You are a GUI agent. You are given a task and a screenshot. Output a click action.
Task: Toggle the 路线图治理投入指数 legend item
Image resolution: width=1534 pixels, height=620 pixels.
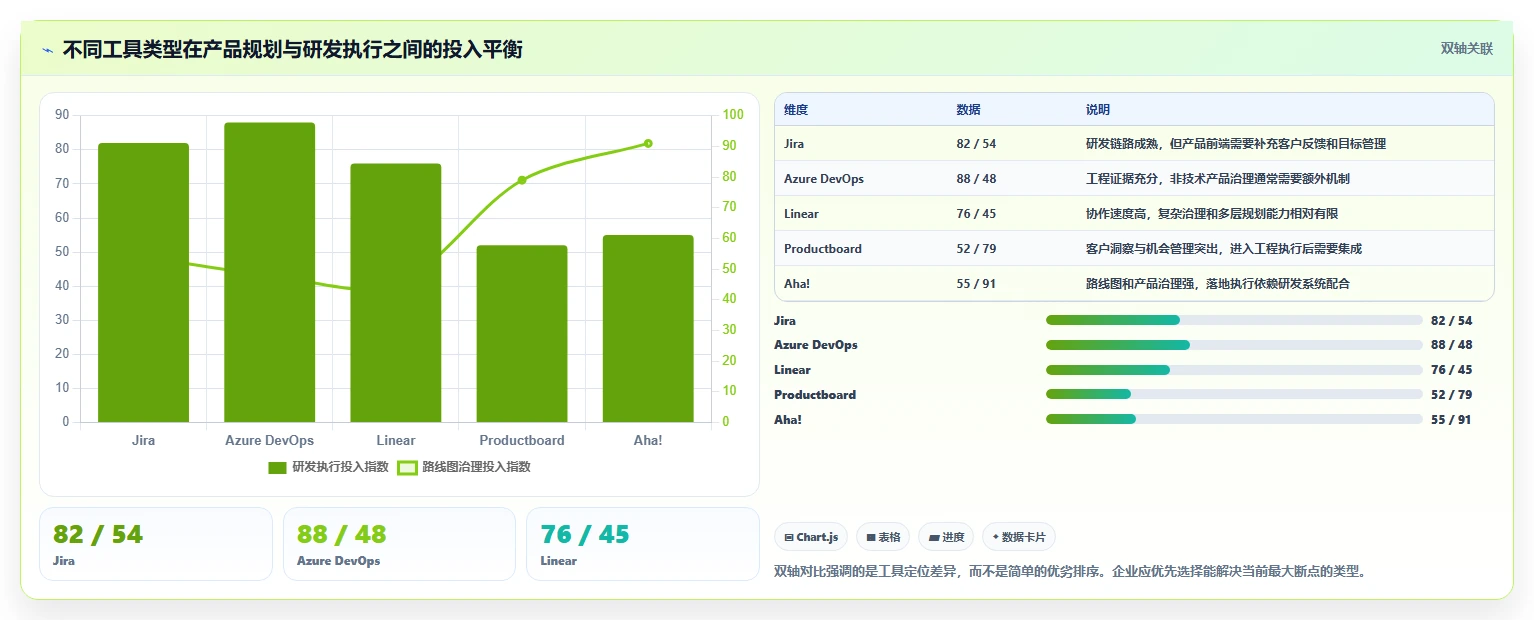click(x=464, y=467)
